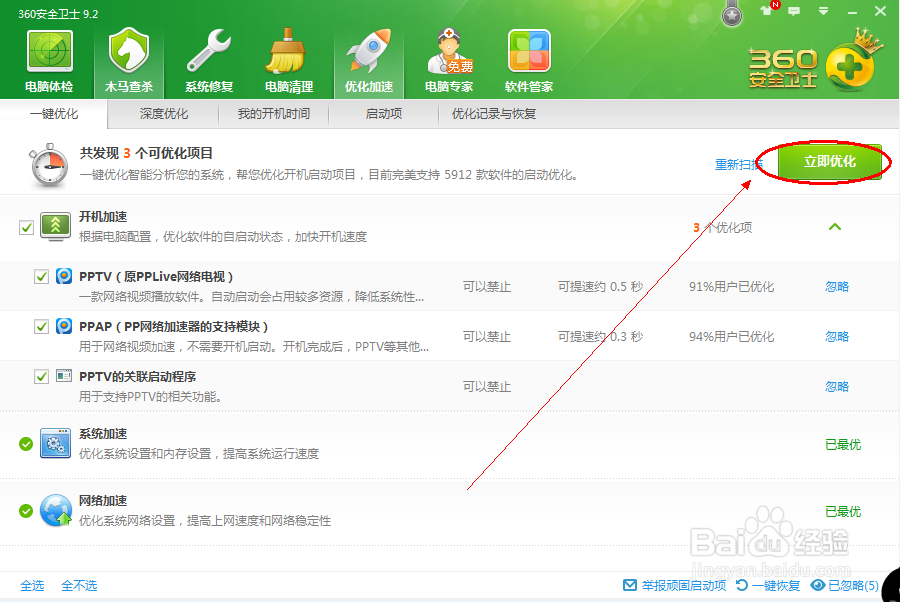Click 可以禁止 in PPAP row
This screenshot has width=900, height=602.
point(487,336)
